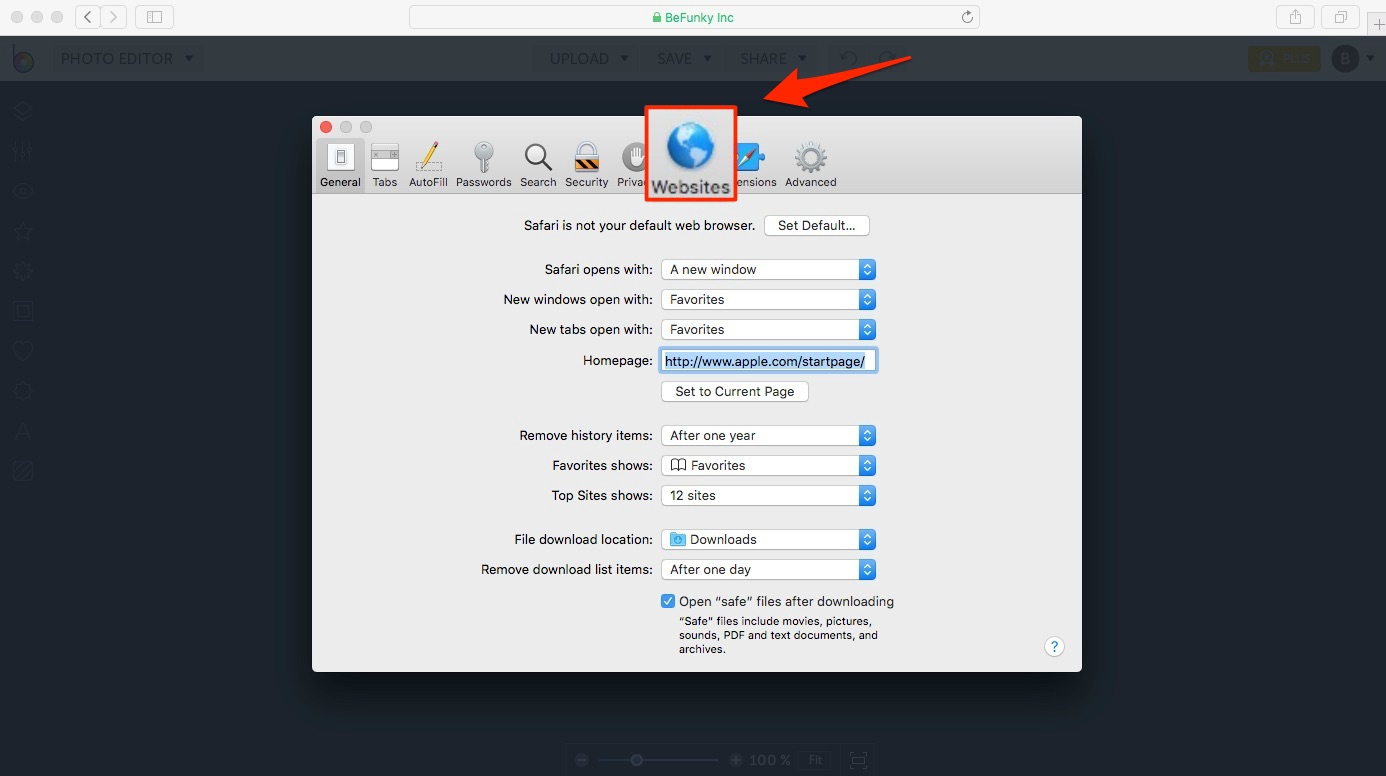The width and height of the screenshot is (1386, 776).
Task: Click the BeFunky zoom in plus icon
Action: click(736, 760)
